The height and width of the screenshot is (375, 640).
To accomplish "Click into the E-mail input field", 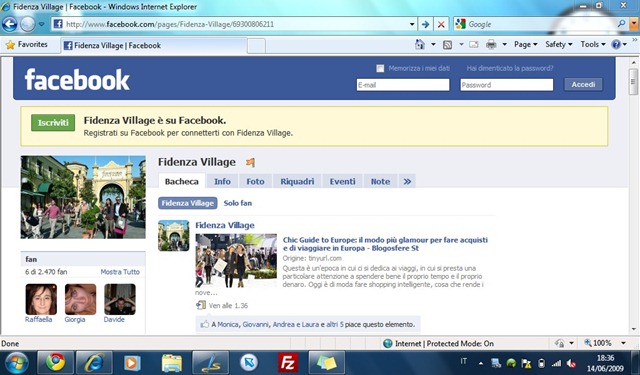I will click(x=403, y=85).
